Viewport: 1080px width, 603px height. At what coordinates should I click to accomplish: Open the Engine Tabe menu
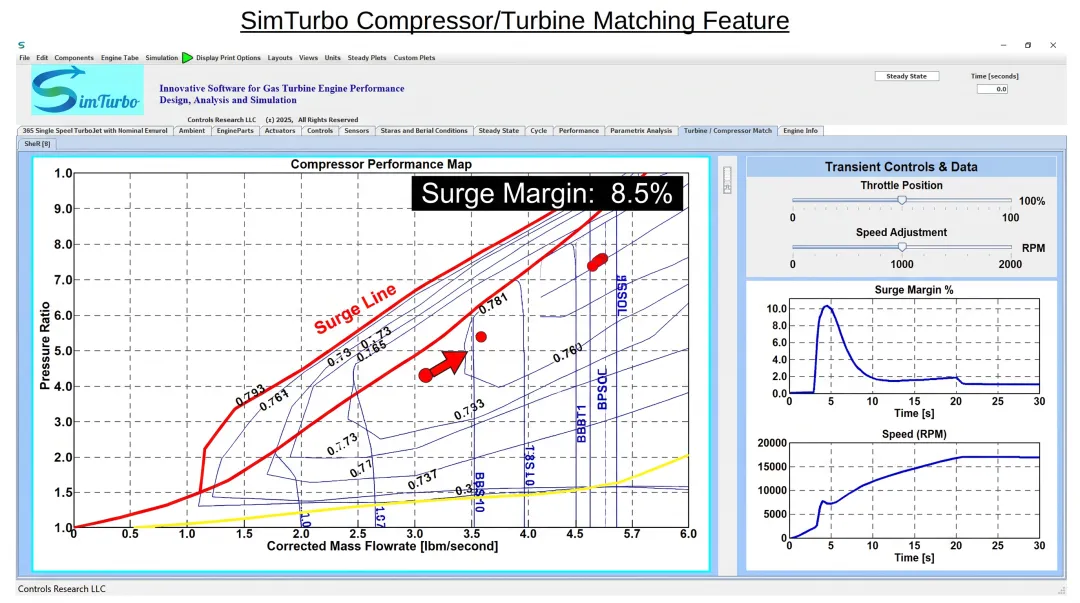[x=120, y=58]
